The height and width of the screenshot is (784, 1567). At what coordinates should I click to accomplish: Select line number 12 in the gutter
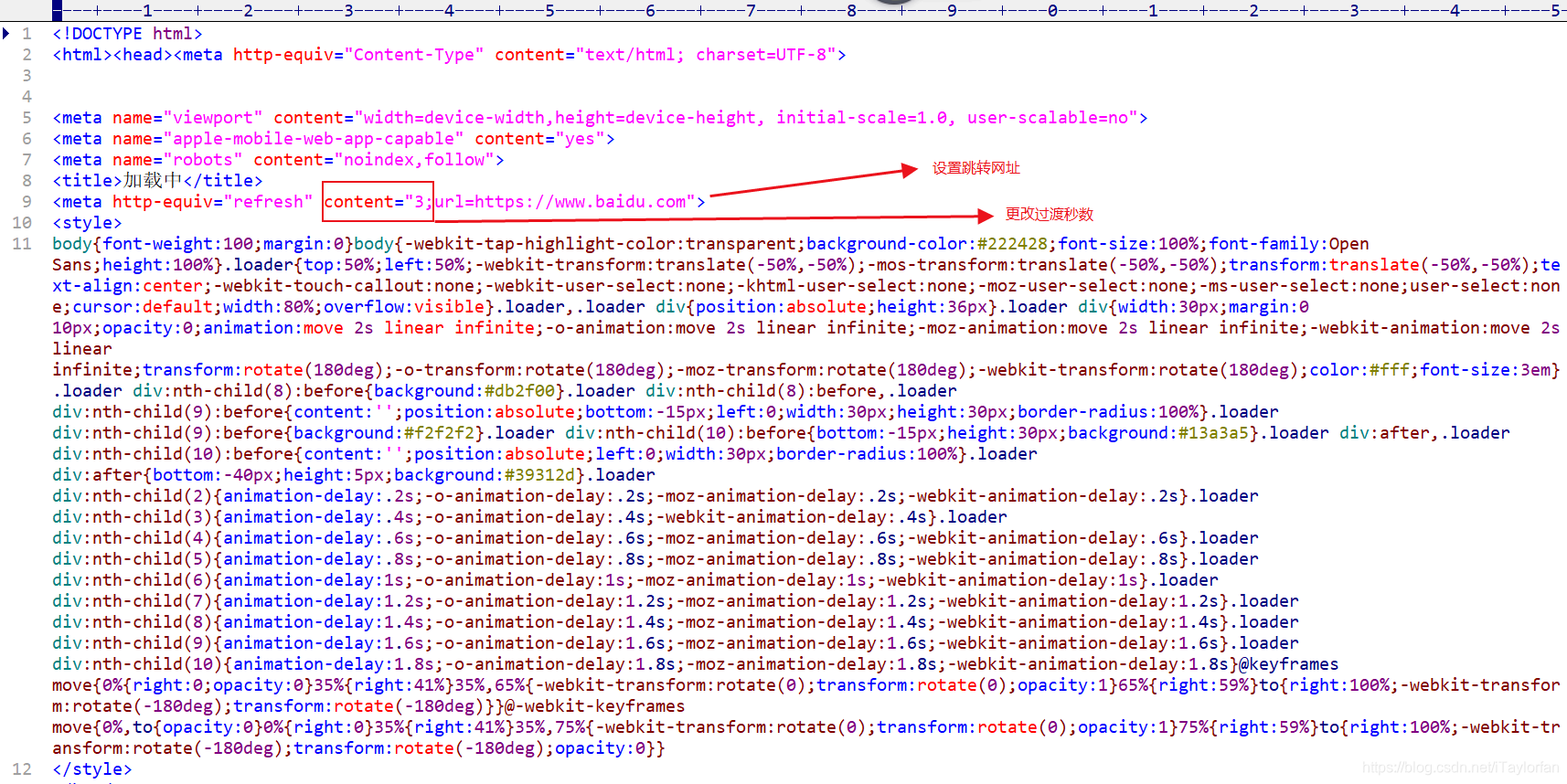(x=22, y=769)
